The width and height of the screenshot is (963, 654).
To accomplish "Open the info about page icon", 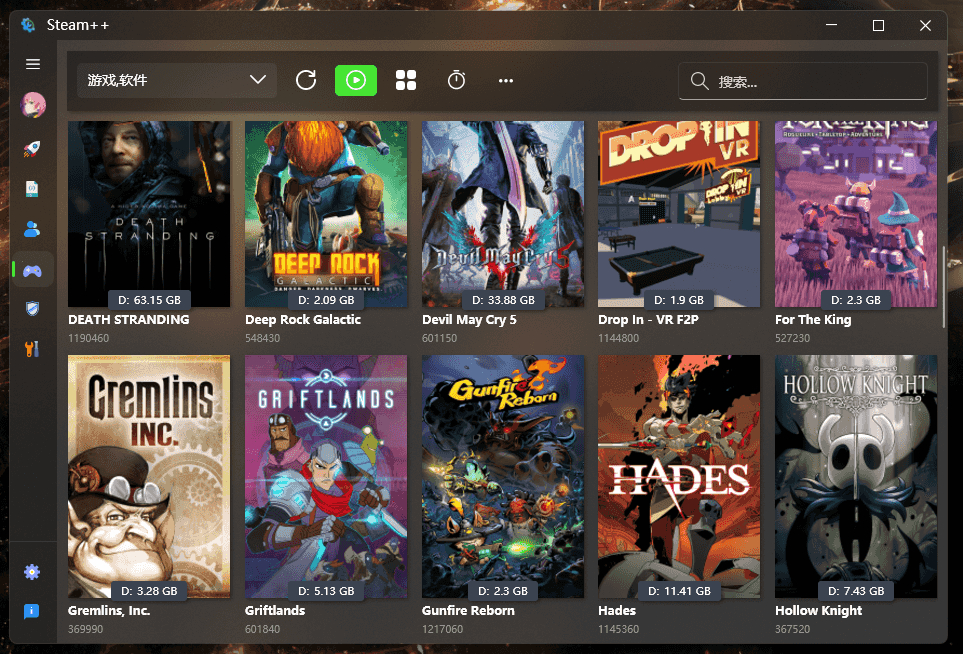I will point(31,611).
